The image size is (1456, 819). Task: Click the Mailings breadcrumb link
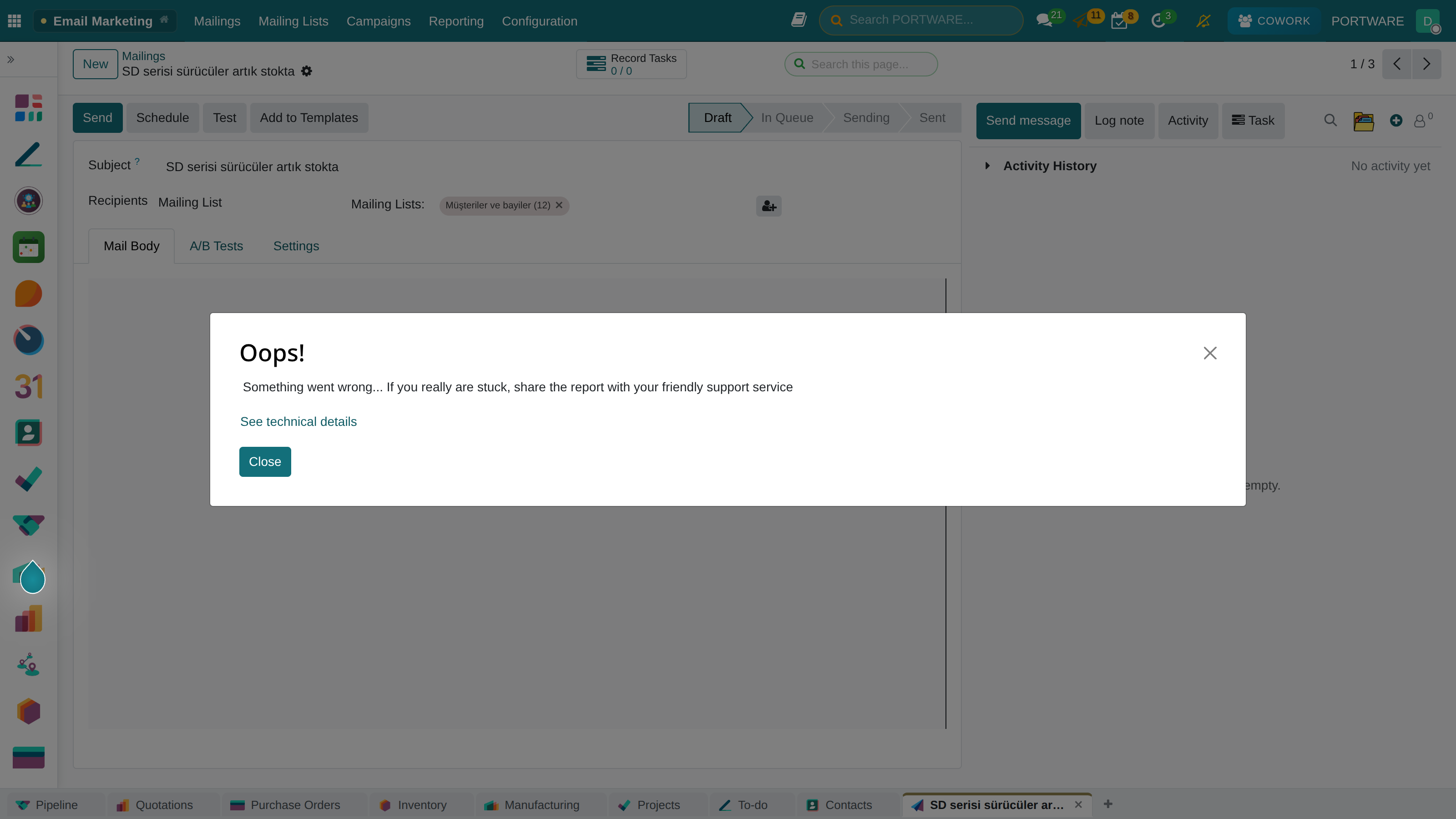point(144,56)
